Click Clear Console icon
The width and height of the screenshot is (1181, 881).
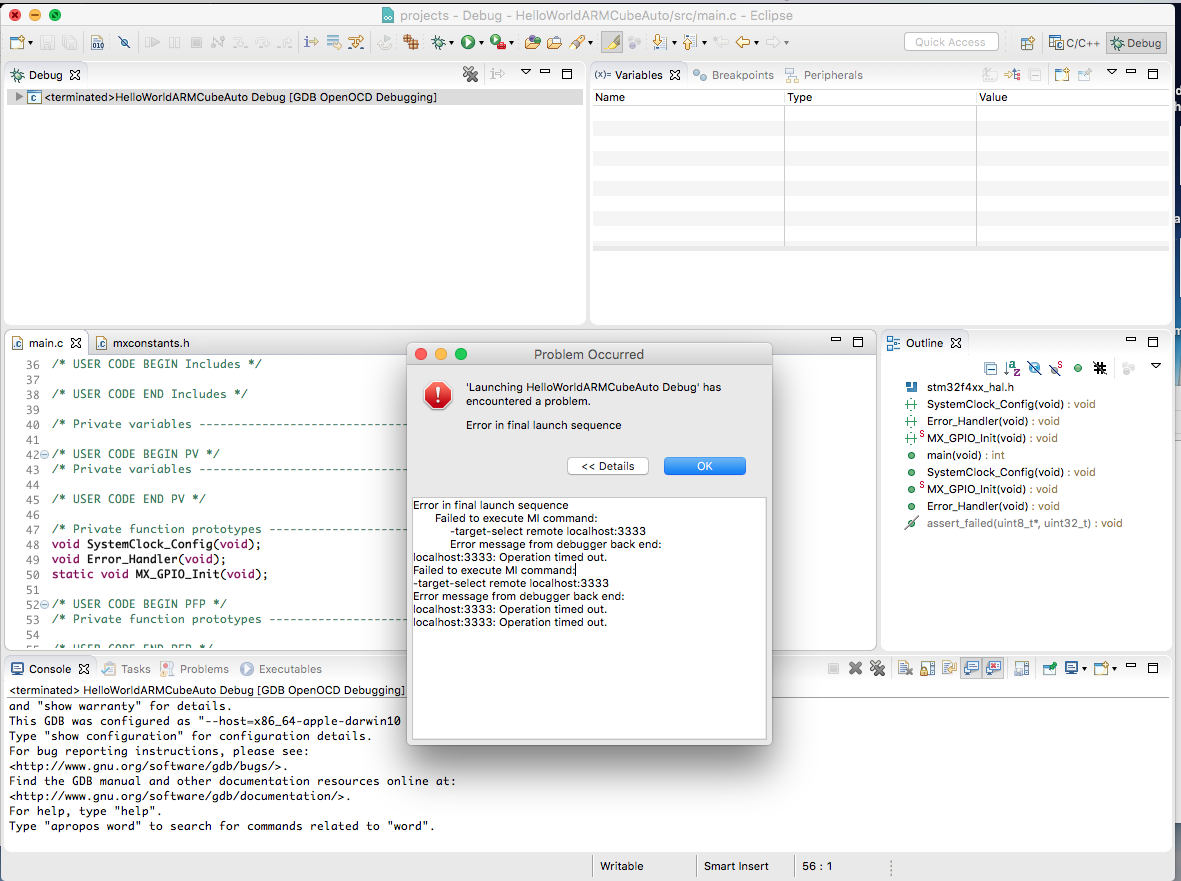905,668
